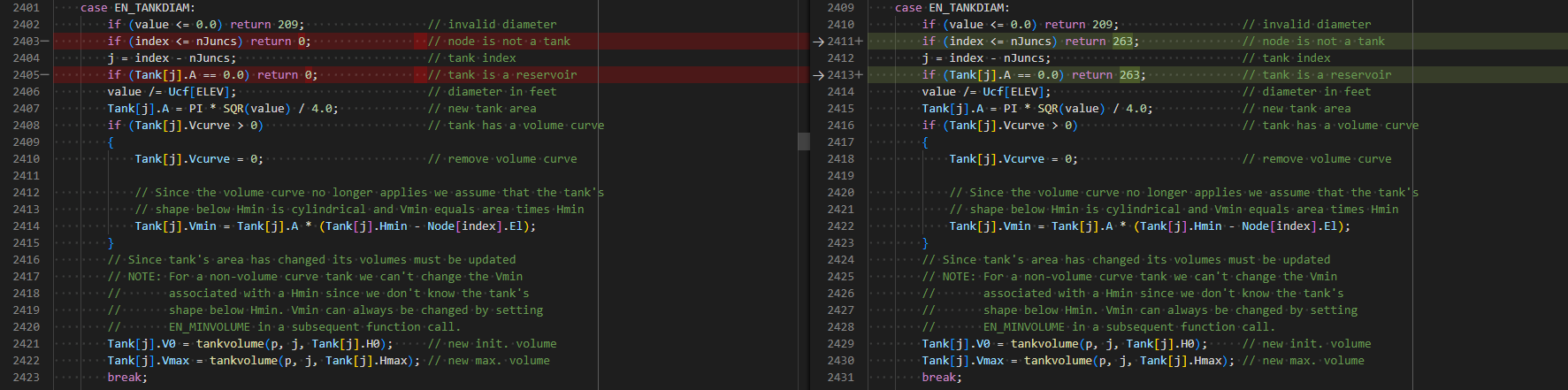Click the minus marker at line 2405
Screen dimensions: 1568x390
pyautogui.click(x=45, y=75)
